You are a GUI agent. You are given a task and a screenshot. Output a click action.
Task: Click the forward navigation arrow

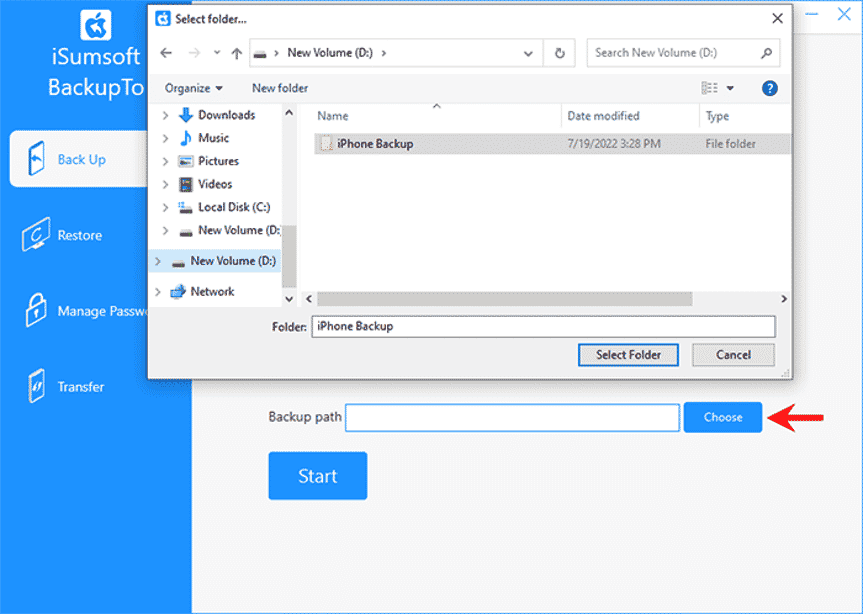[194, 53]
